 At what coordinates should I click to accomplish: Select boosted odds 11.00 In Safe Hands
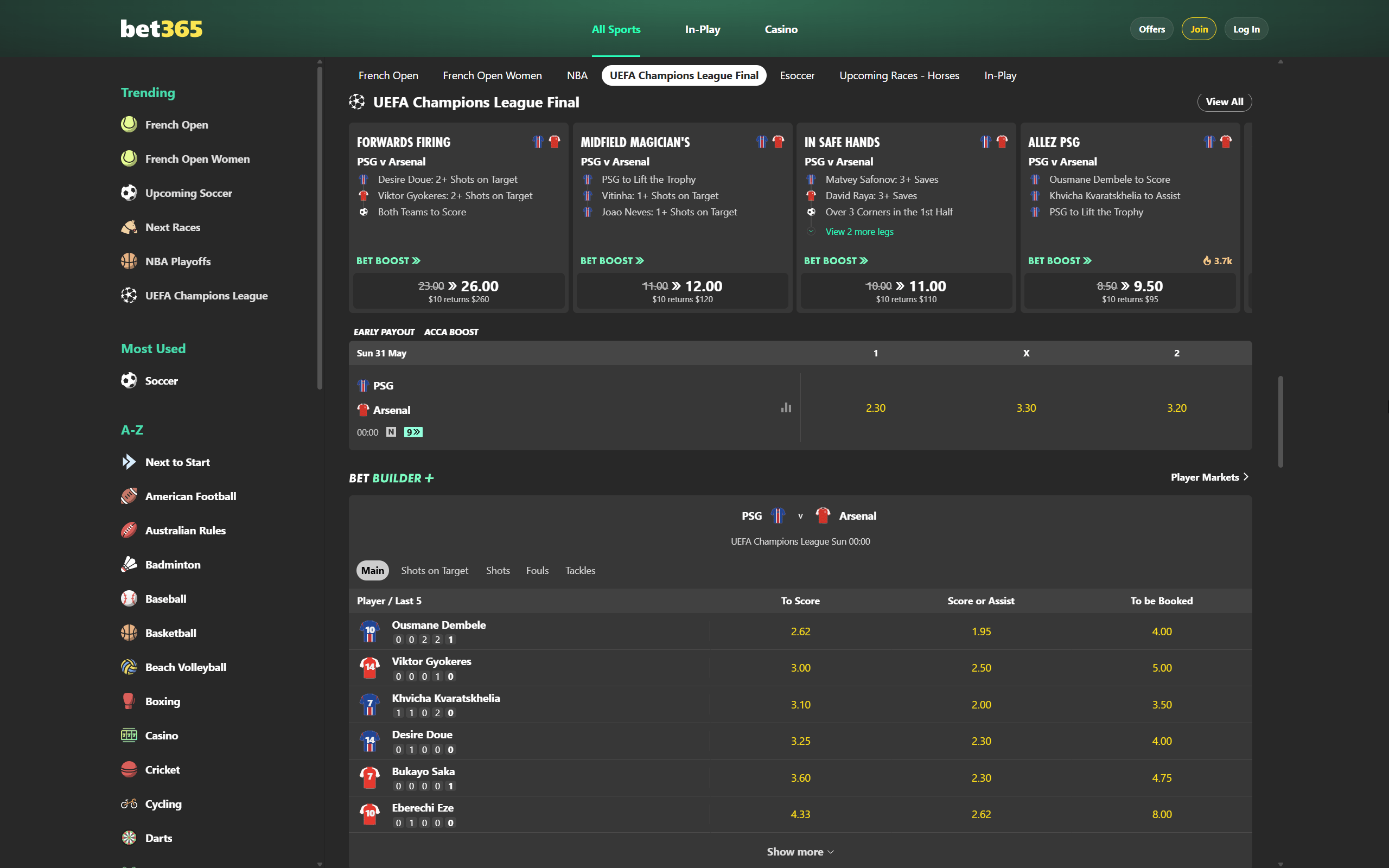(x=906, y=291)
